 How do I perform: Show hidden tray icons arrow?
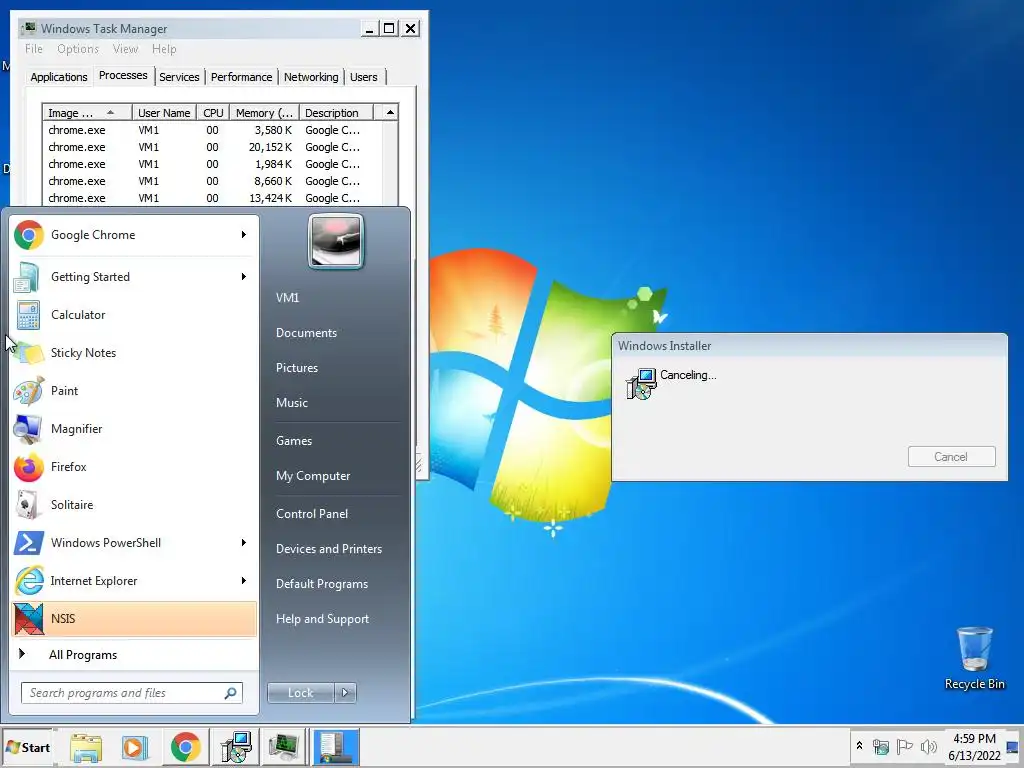[x=859, y=746]
